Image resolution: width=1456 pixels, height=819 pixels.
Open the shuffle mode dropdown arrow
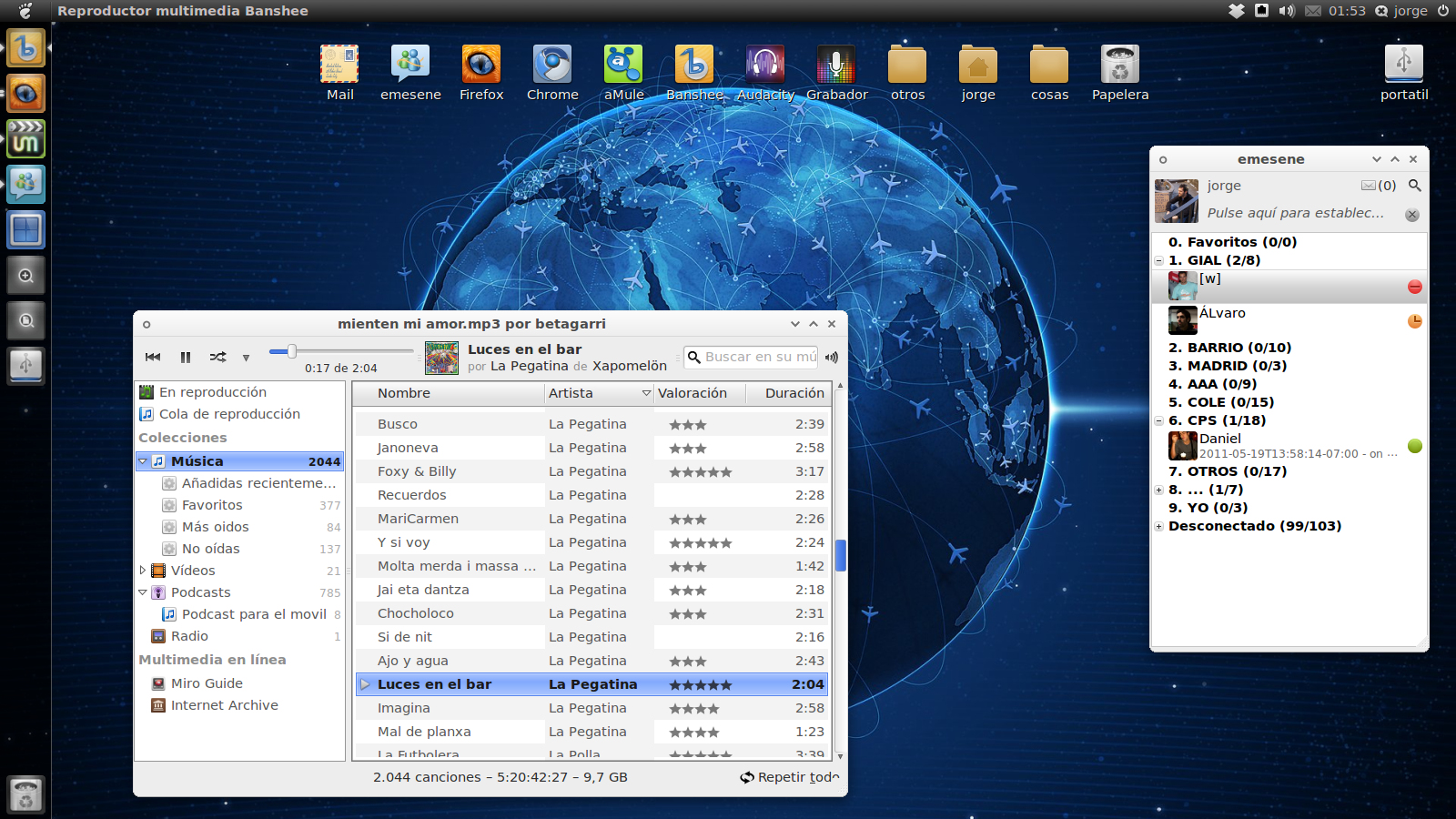[246, 359]
